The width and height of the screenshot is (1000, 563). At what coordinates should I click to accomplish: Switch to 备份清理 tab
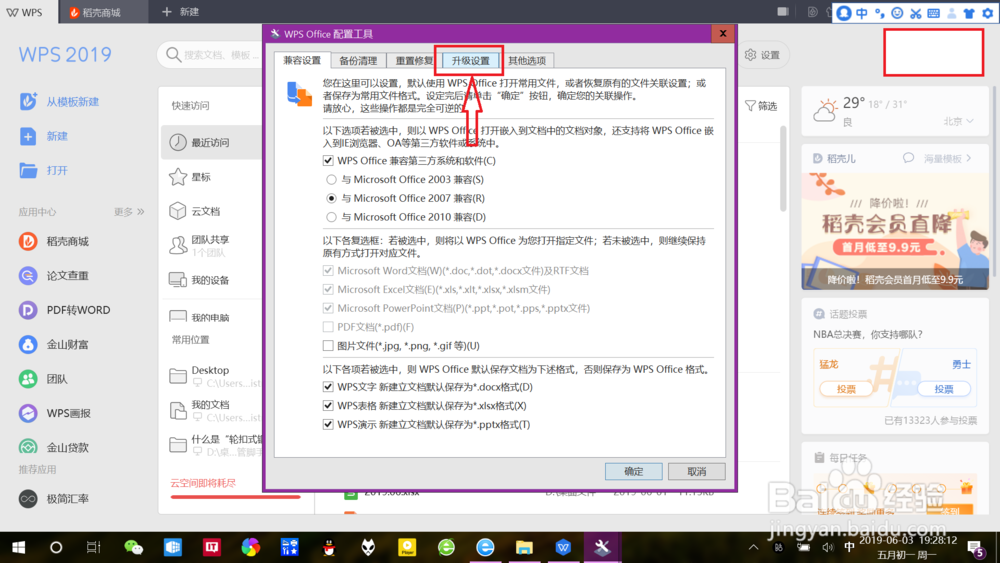tap(358, 61)
